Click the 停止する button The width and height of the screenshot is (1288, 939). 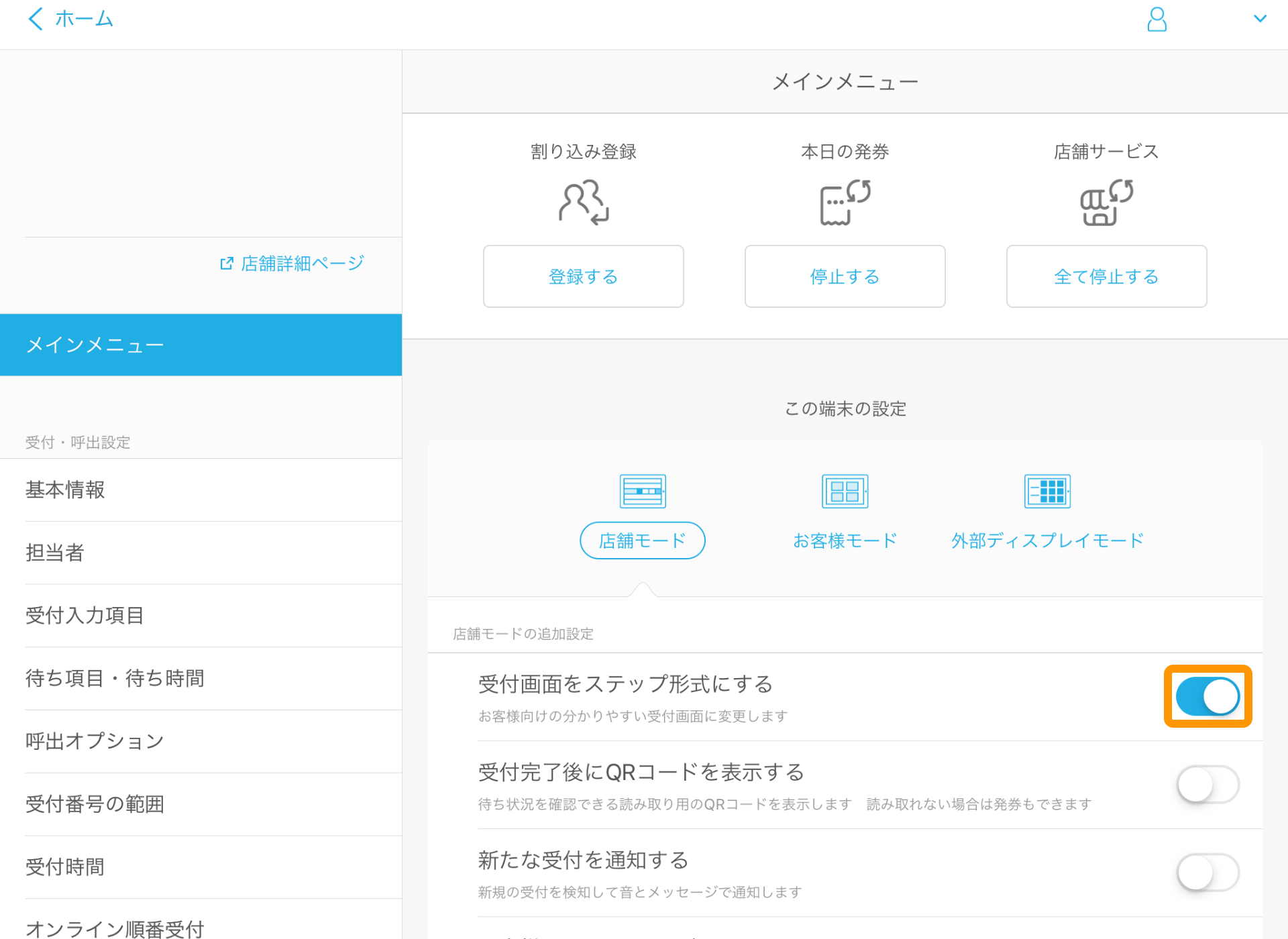[845, 276]
